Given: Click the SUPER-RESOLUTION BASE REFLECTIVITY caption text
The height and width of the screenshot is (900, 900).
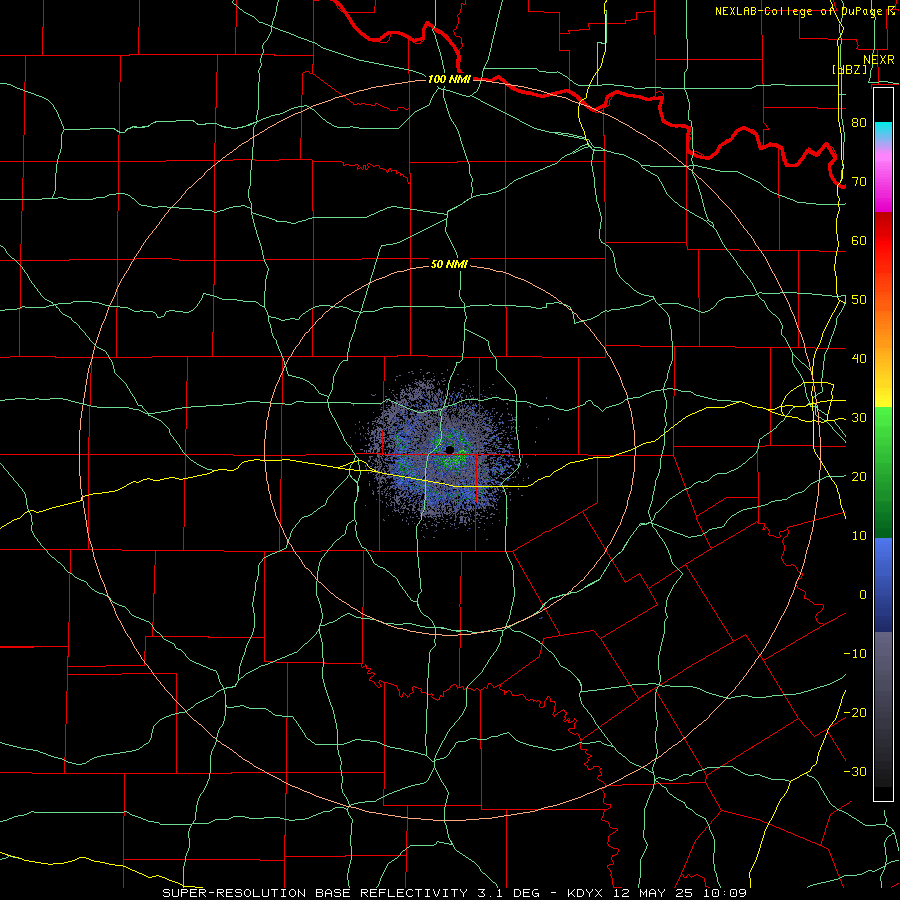Looking at the screenshot, I should pyautogui.click(x=315, y=893).
